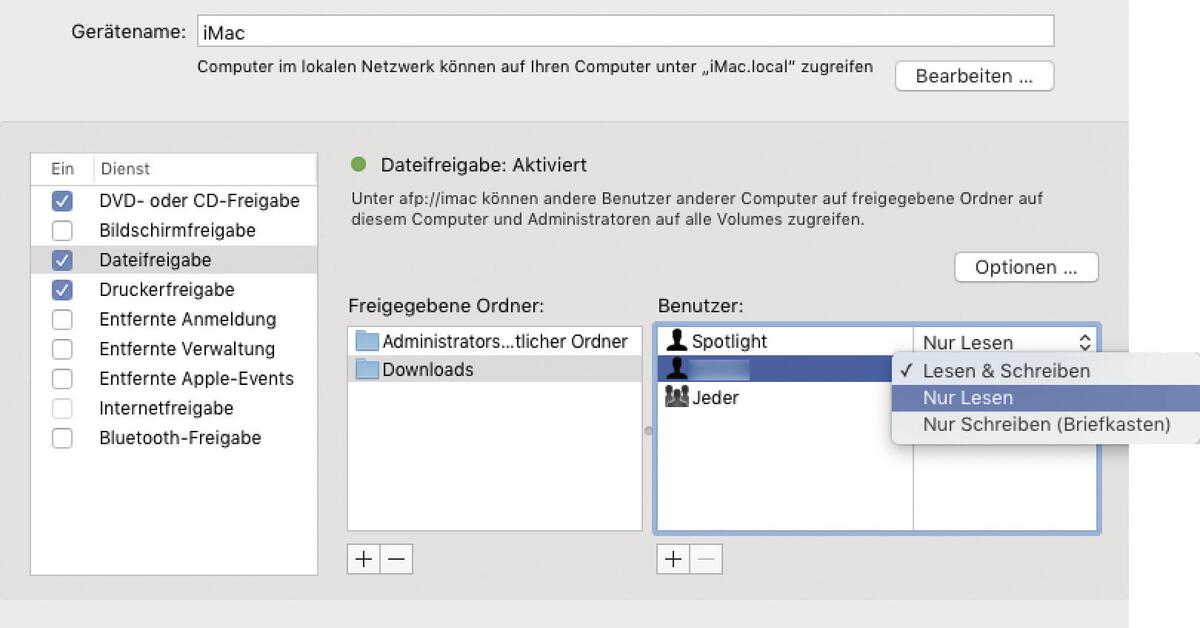Click the blurred user account icon
The width and height of the screenshot is (1200, 628).
click(x=677, y=369)
